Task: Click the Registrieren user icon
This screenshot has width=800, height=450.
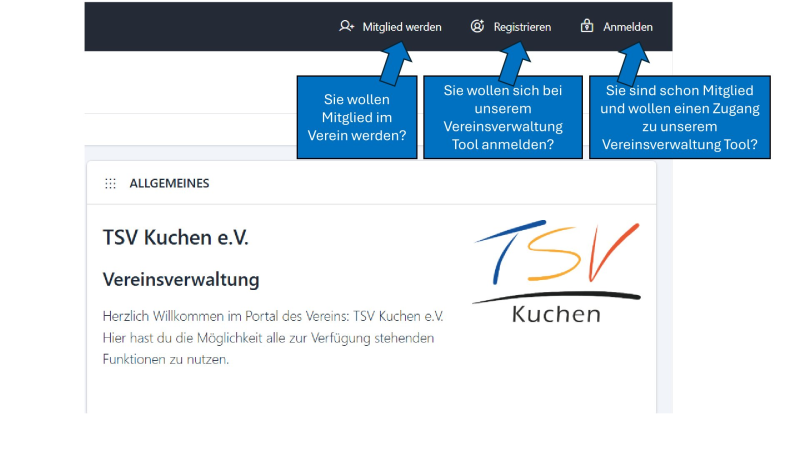Action: point(477,26)
